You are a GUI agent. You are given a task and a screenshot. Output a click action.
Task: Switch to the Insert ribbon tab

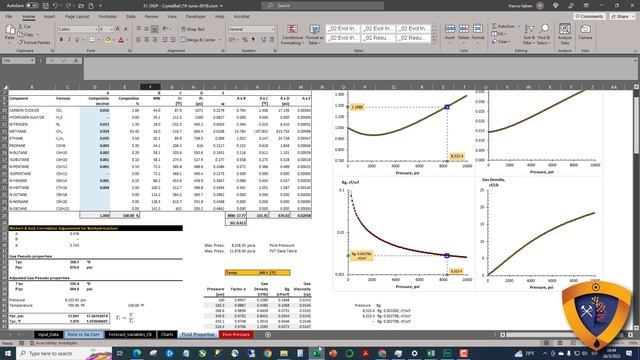(x=49, y=16)
